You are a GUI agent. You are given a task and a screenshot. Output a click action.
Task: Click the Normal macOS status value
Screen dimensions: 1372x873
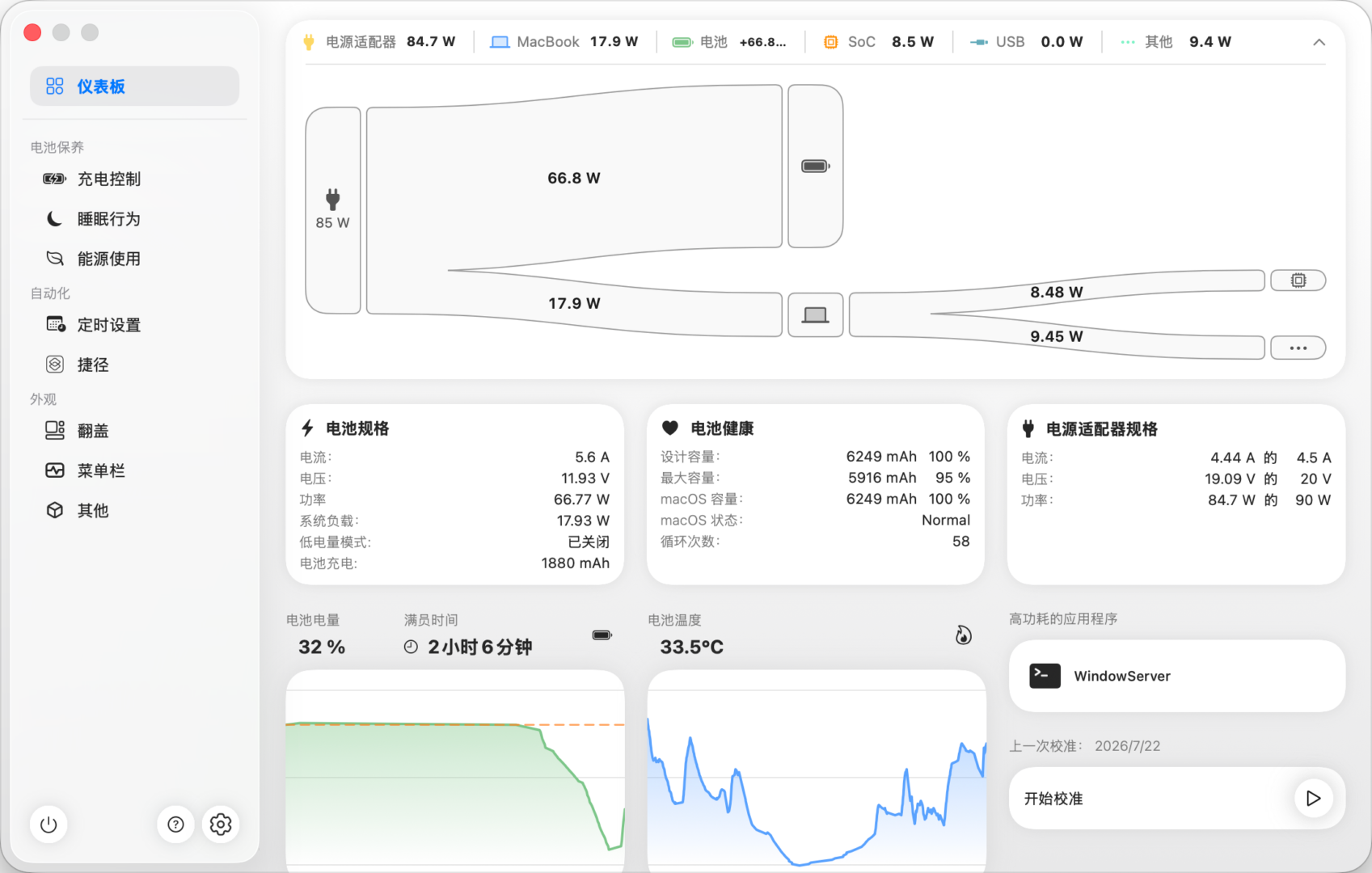pyautogui.click(x=946, y=521)
